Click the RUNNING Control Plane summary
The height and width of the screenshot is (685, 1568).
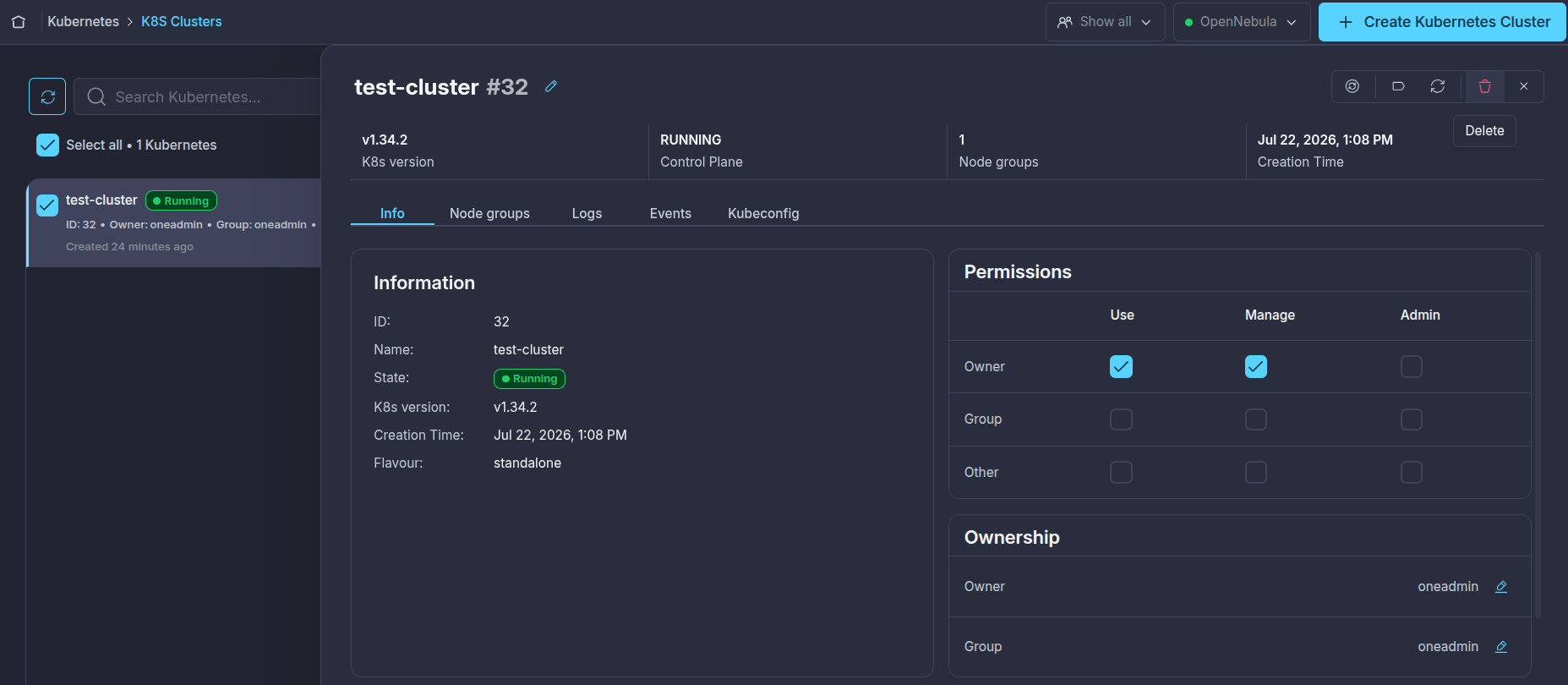coord(691,140)
